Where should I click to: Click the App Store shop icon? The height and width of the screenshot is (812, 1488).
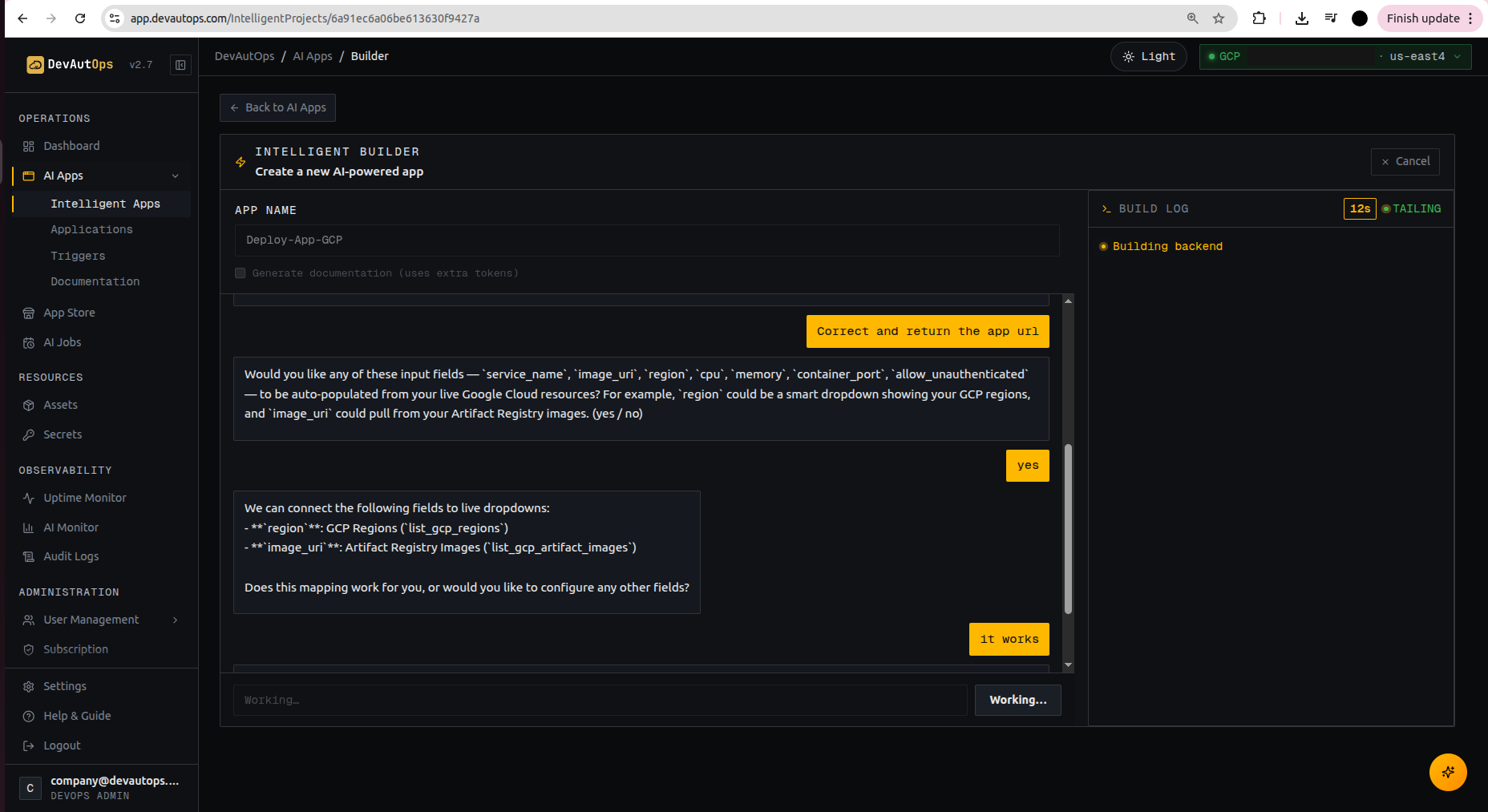click(29, 313)
